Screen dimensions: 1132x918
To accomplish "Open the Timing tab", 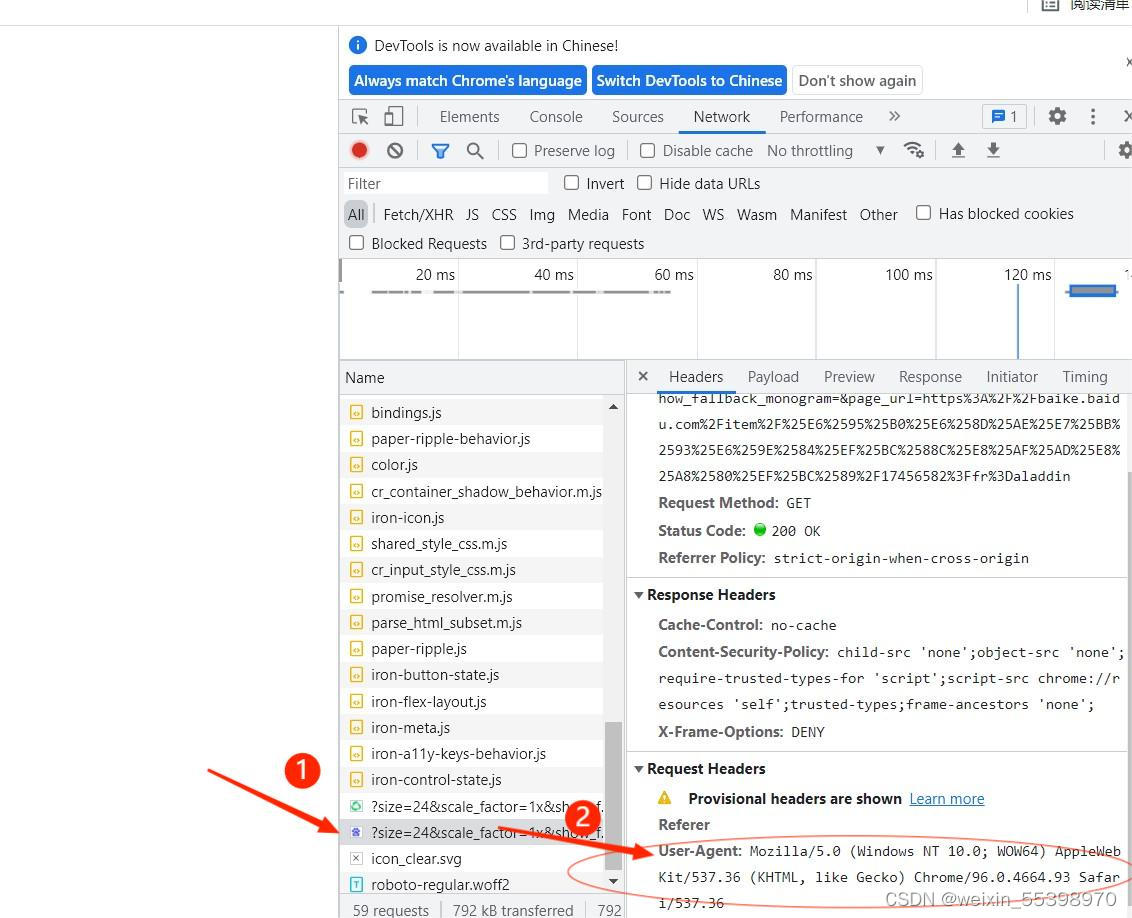I will (1084, 377).
